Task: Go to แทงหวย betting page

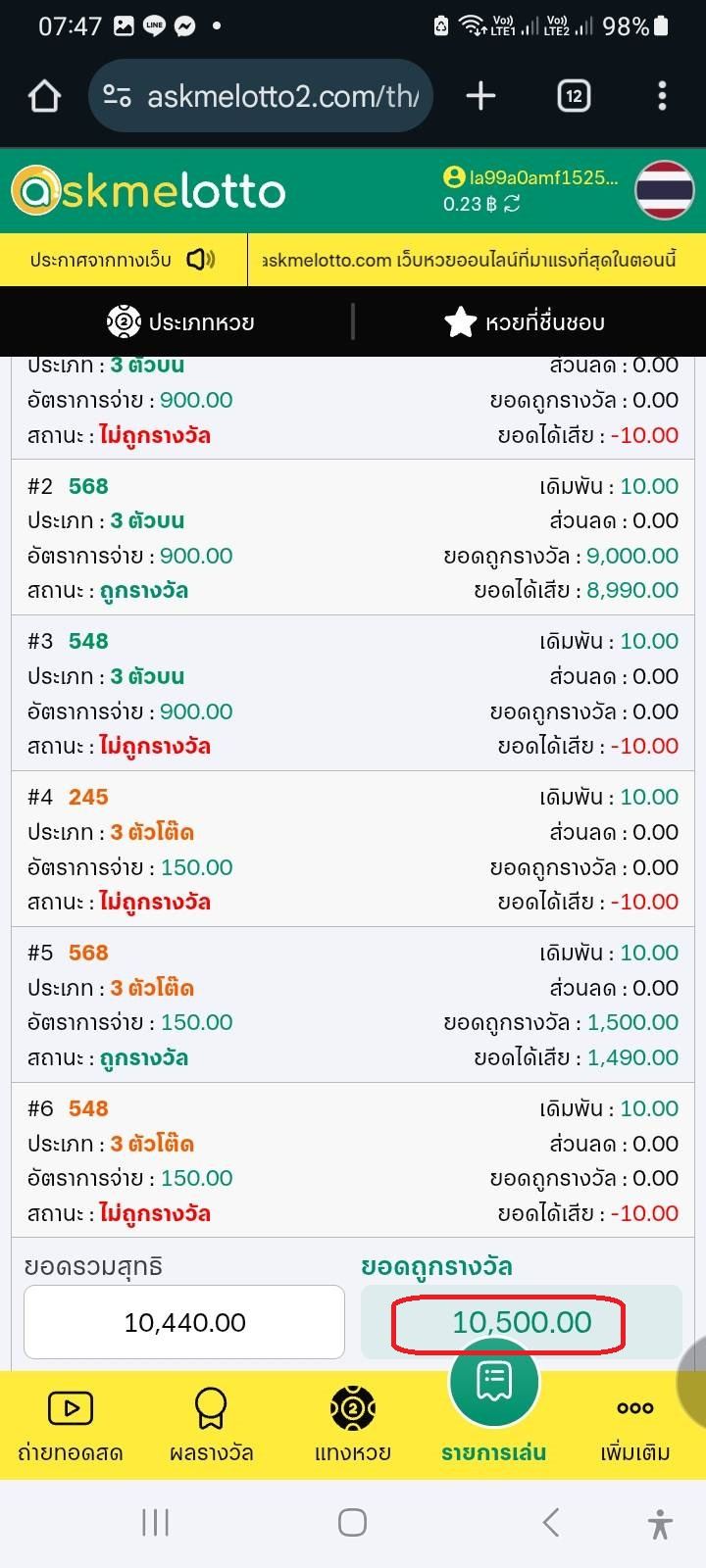Action: [x=353, y=1426]
